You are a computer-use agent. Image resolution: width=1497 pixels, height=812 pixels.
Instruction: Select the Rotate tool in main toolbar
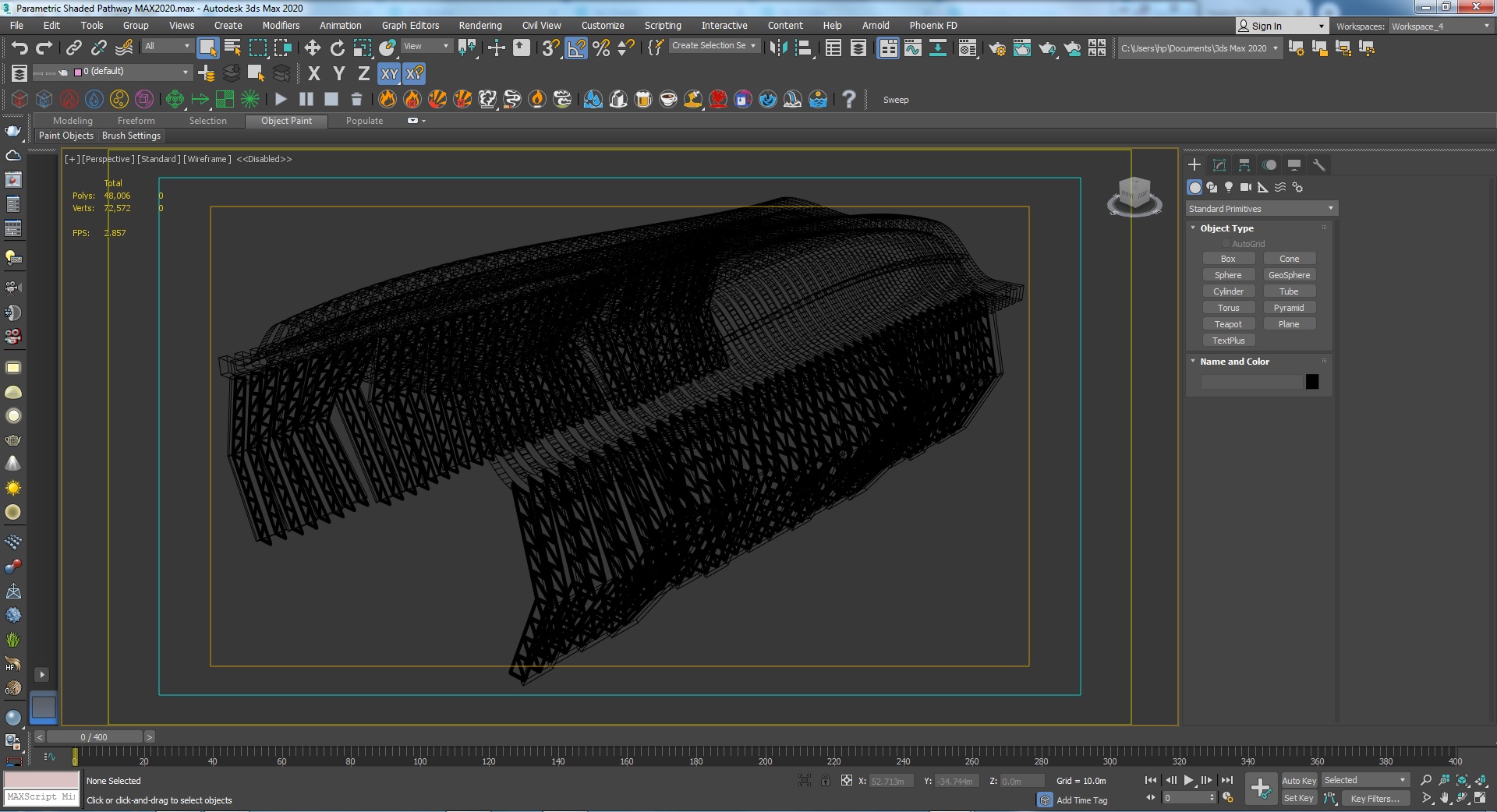click(x=337, y=48)
